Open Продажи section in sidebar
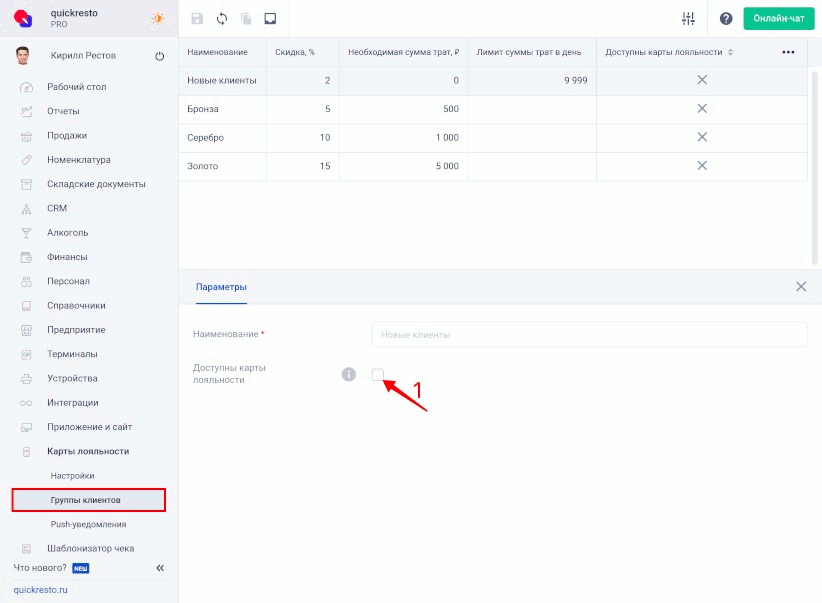This screenshot has width=822, height=603. click(x=67, y=135)
